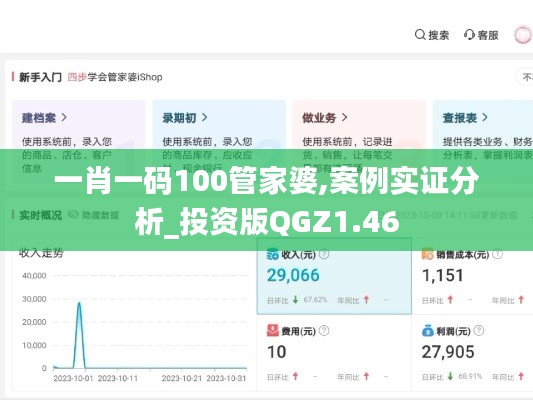The image size is (533, 400).
Task: Click the 30,000 y-axis label
Action: (34, 299)
